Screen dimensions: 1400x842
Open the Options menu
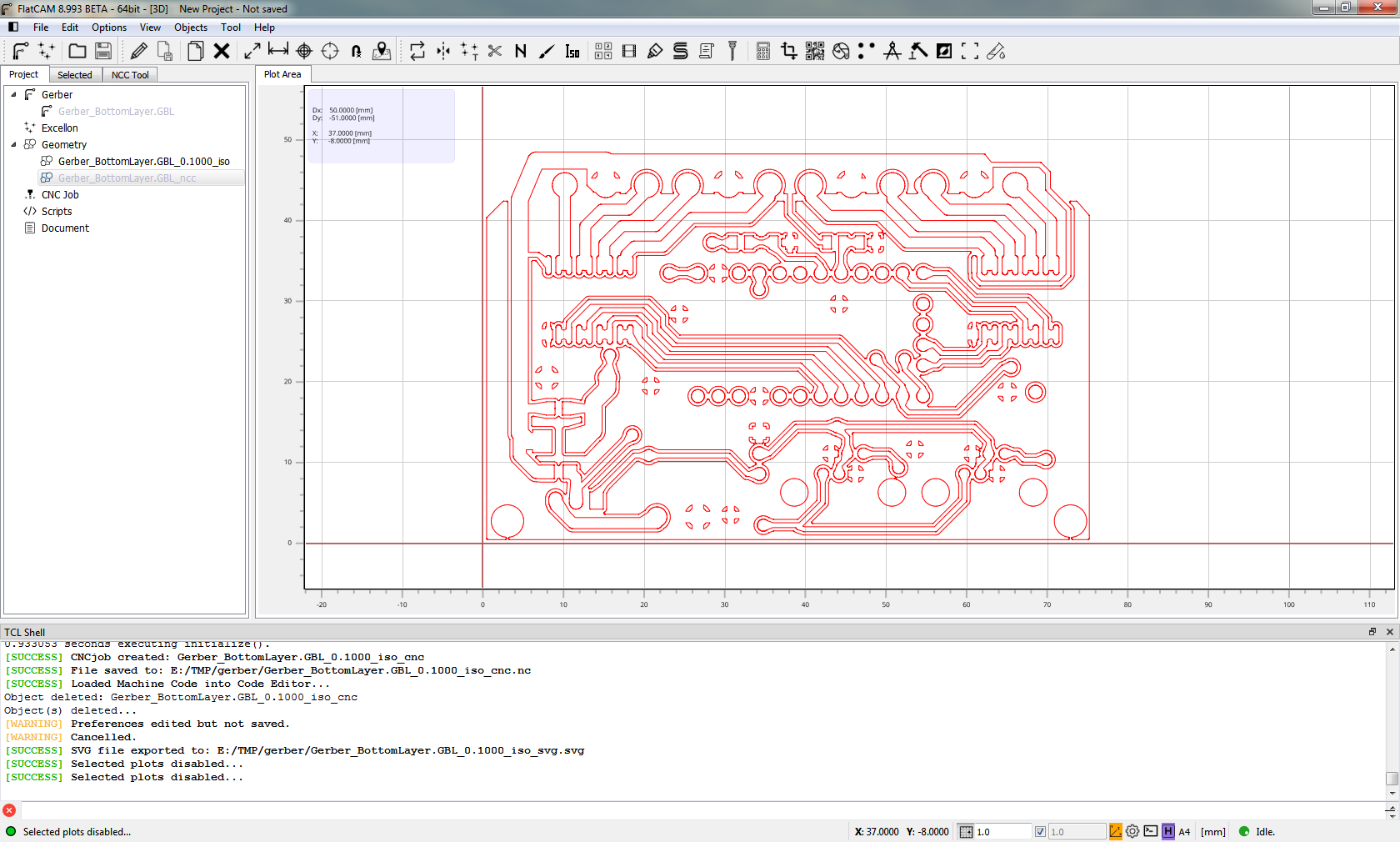(x=109, y=28)
